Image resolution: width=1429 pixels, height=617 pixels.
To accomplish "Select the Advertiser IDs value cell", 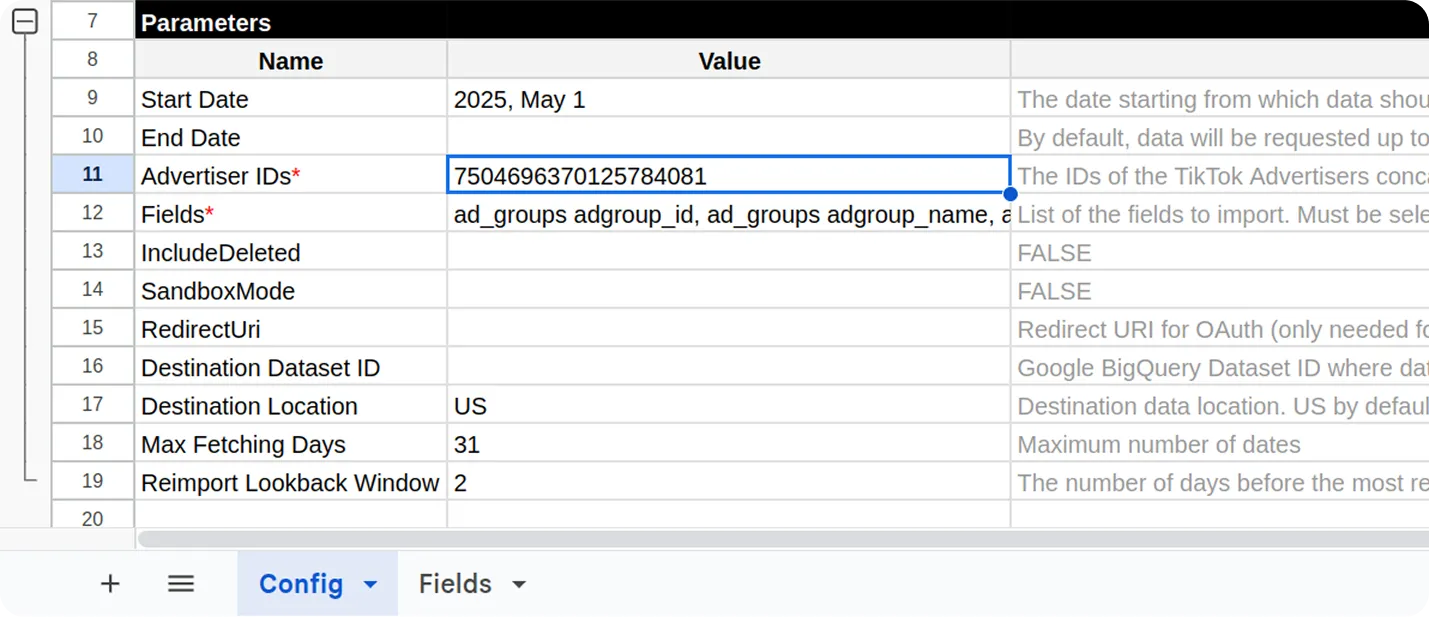I will 728,176.
